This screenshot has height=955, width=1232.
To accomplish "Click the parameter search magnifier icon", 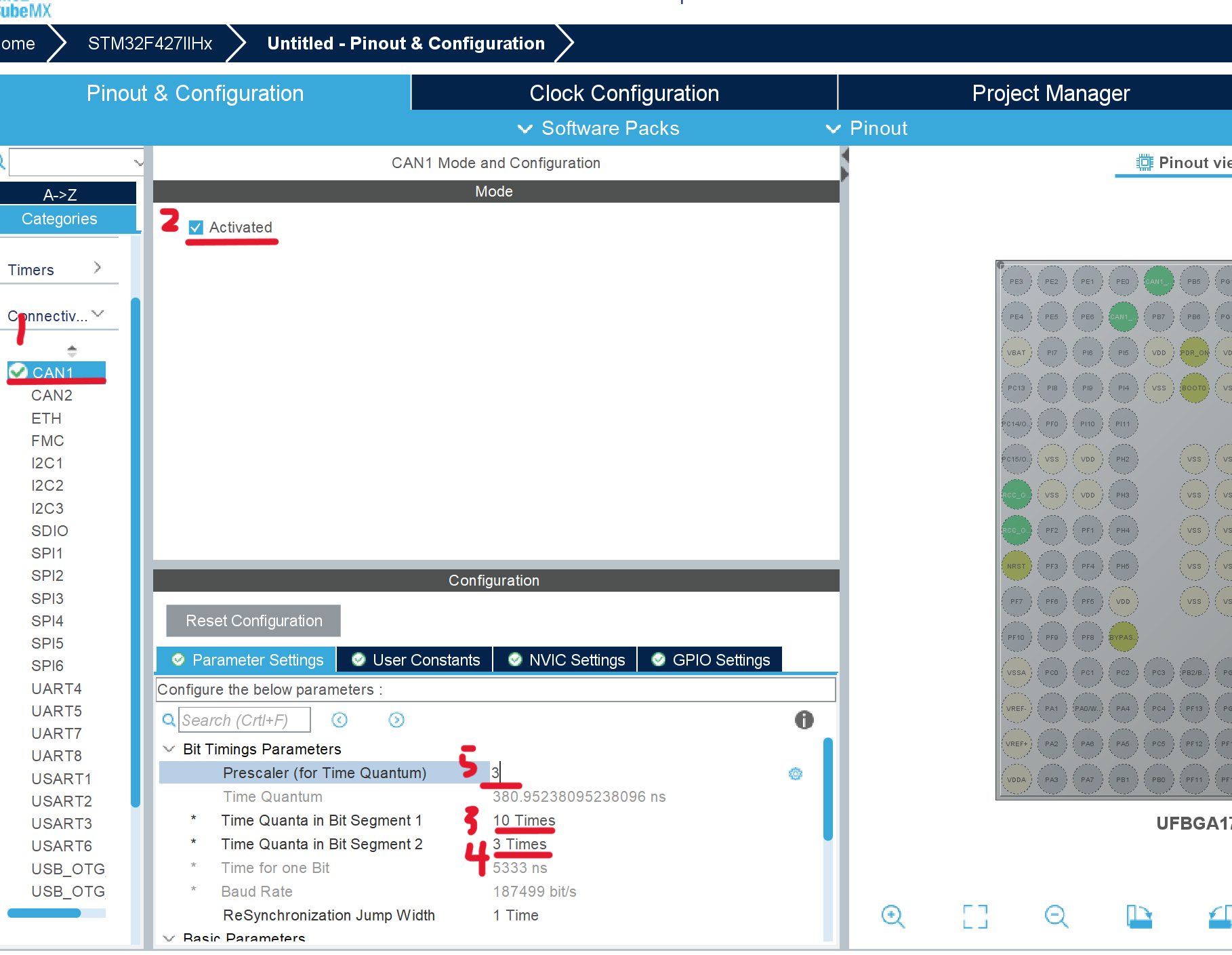I will click(x=169, y=720).
